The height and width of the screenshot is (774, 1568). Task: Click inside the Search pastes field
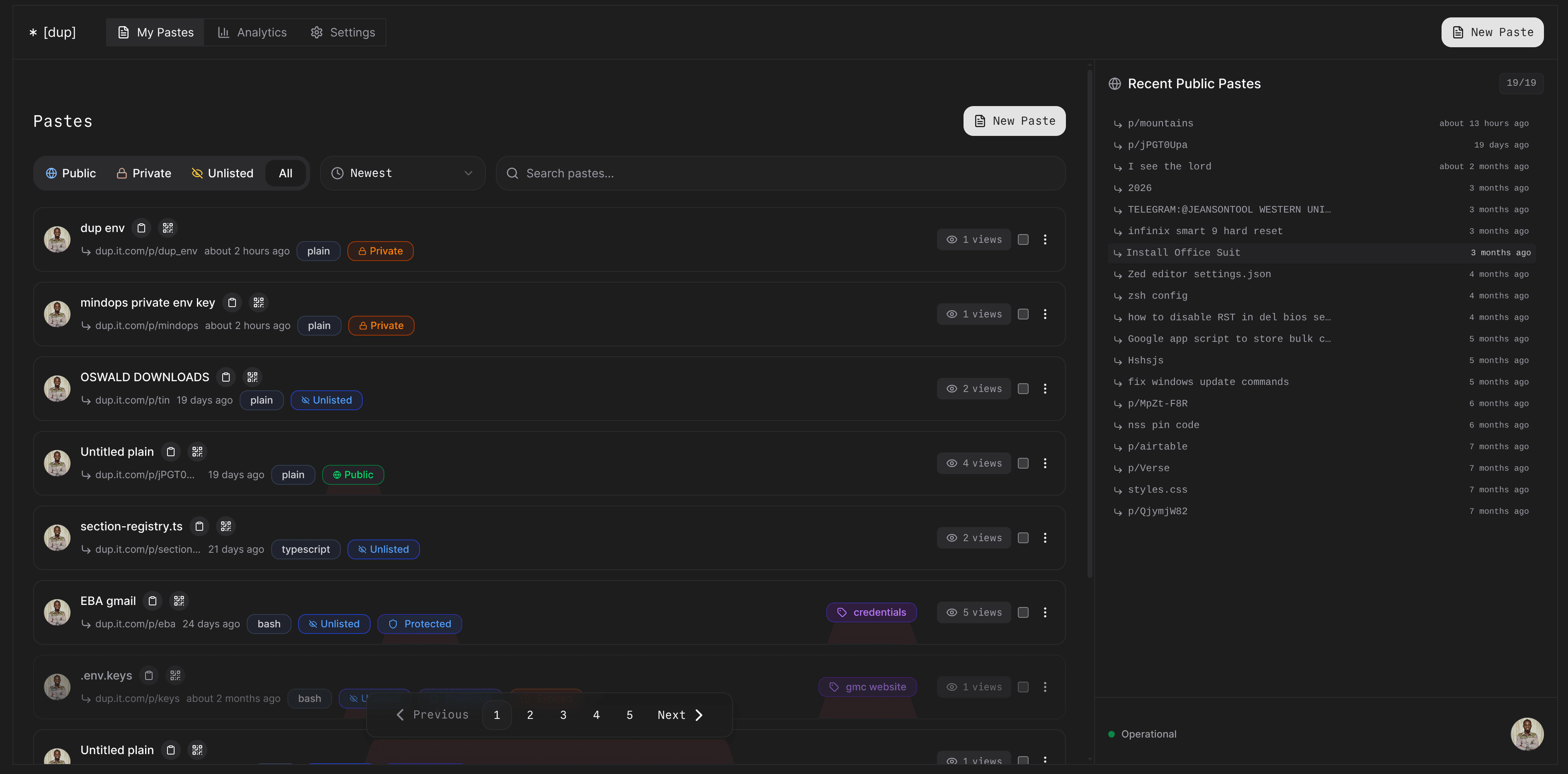(670, 173)
